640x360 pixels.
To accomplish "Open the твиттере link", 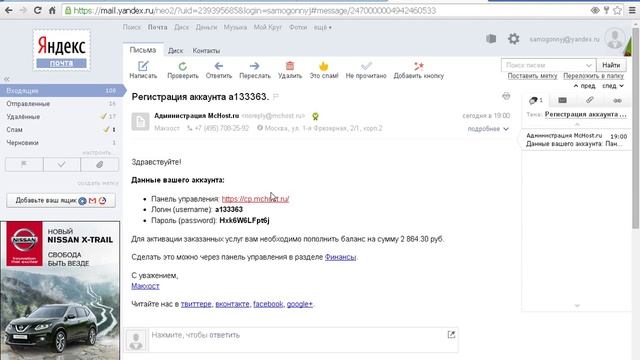I will pos(196,304).
